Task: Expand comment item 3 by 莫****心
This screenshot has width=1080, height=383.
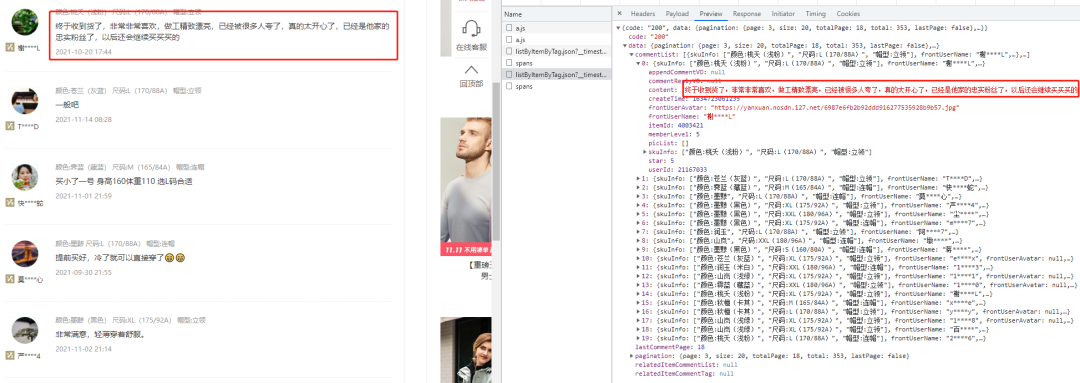Action: tap(638, 196)
